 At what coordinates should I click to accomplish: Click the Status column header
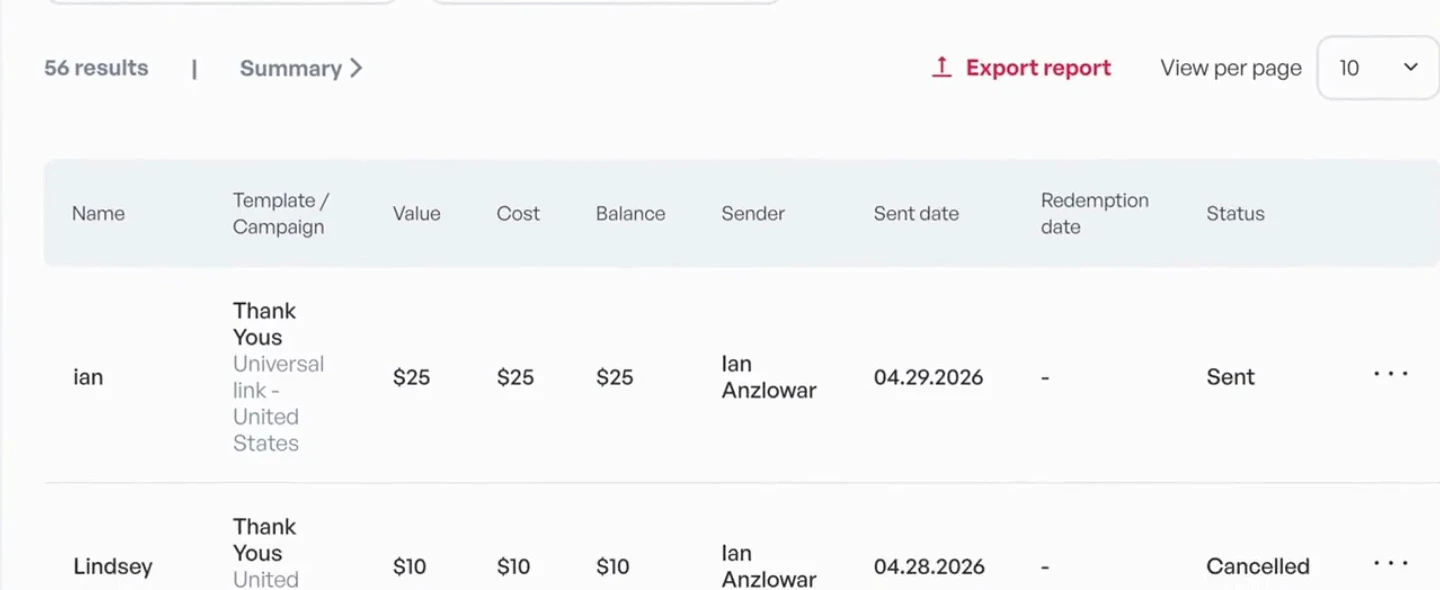tap(1235, 213)
